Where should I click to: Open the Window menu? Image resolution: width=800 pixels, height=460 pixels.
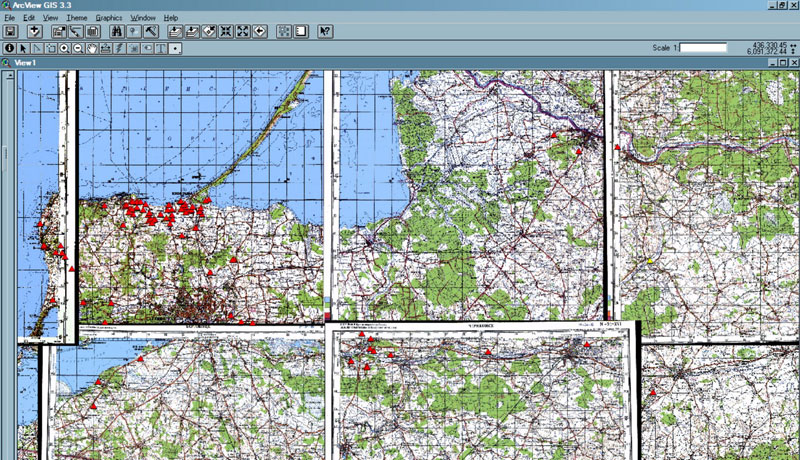click(143, 18)
